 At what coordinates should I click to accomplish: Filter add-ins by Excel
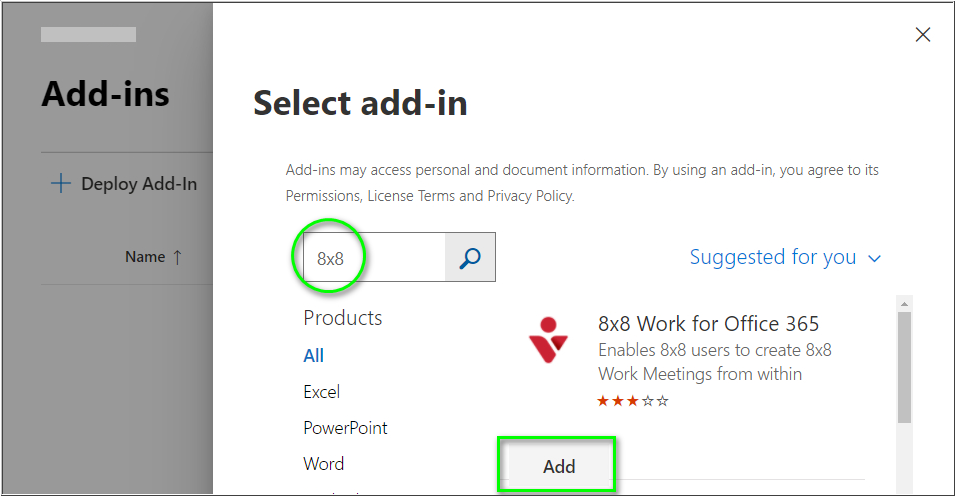click(x=322, y=392)
